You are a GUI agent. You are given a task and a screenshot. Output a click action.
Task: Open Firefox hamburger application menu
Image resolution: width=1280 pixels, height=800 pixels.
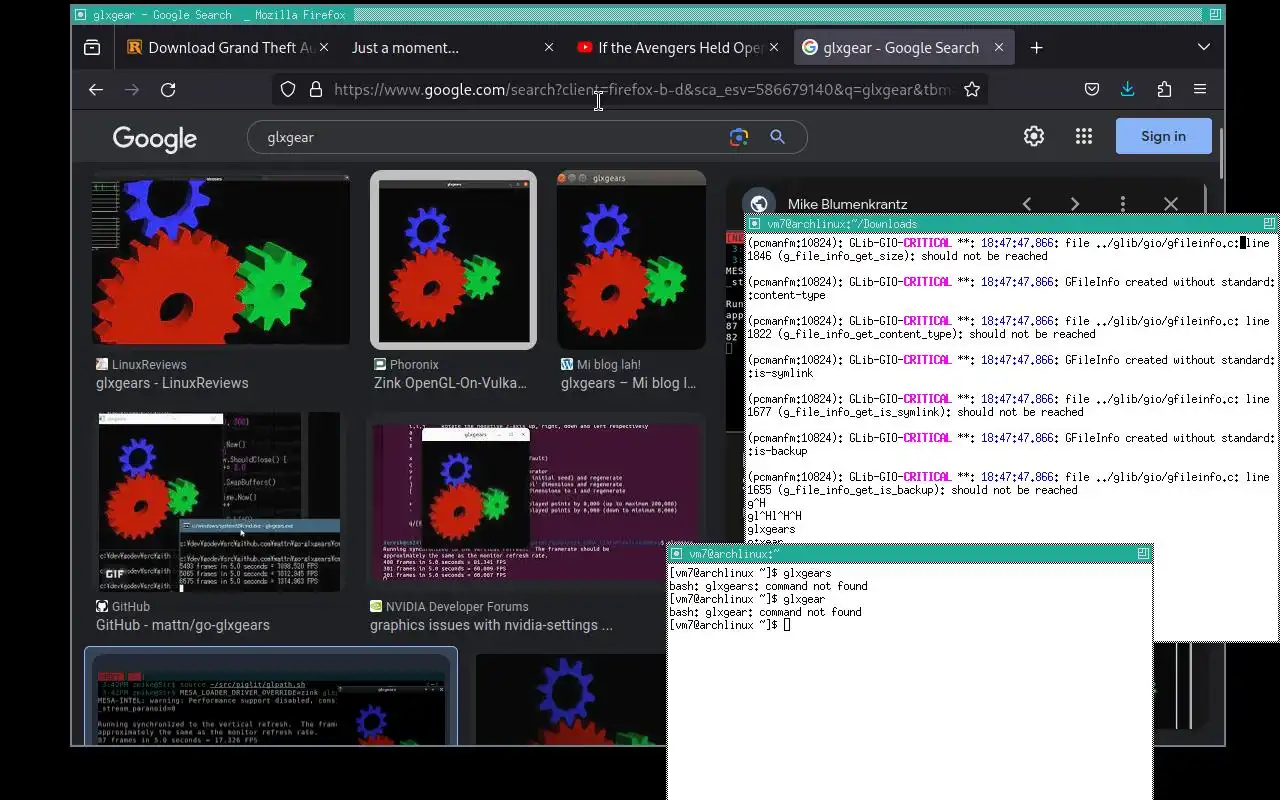[x=1200, y=89]
